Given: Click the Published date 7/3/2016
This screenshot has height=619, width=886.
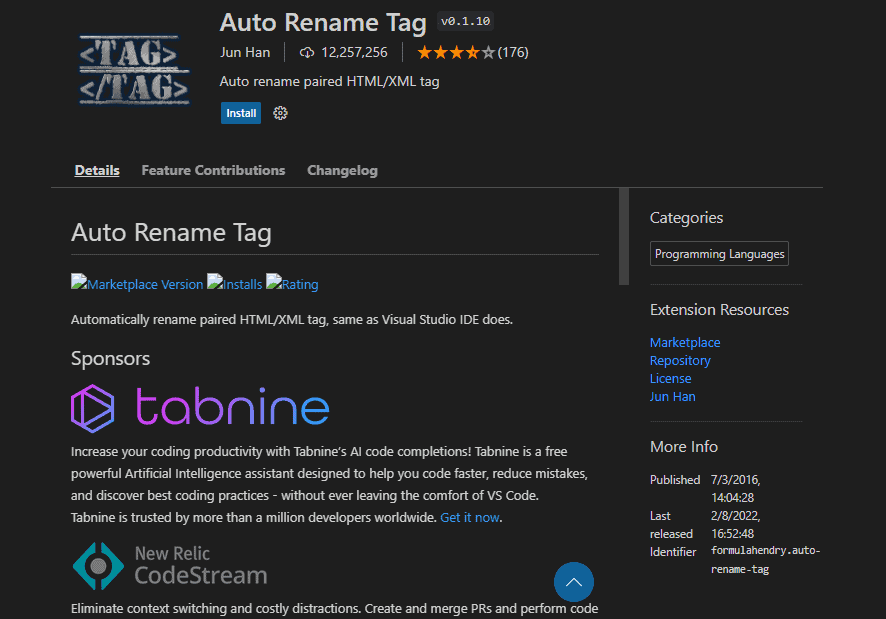Looking at the screenshot, I should click(x=736, y=488).
